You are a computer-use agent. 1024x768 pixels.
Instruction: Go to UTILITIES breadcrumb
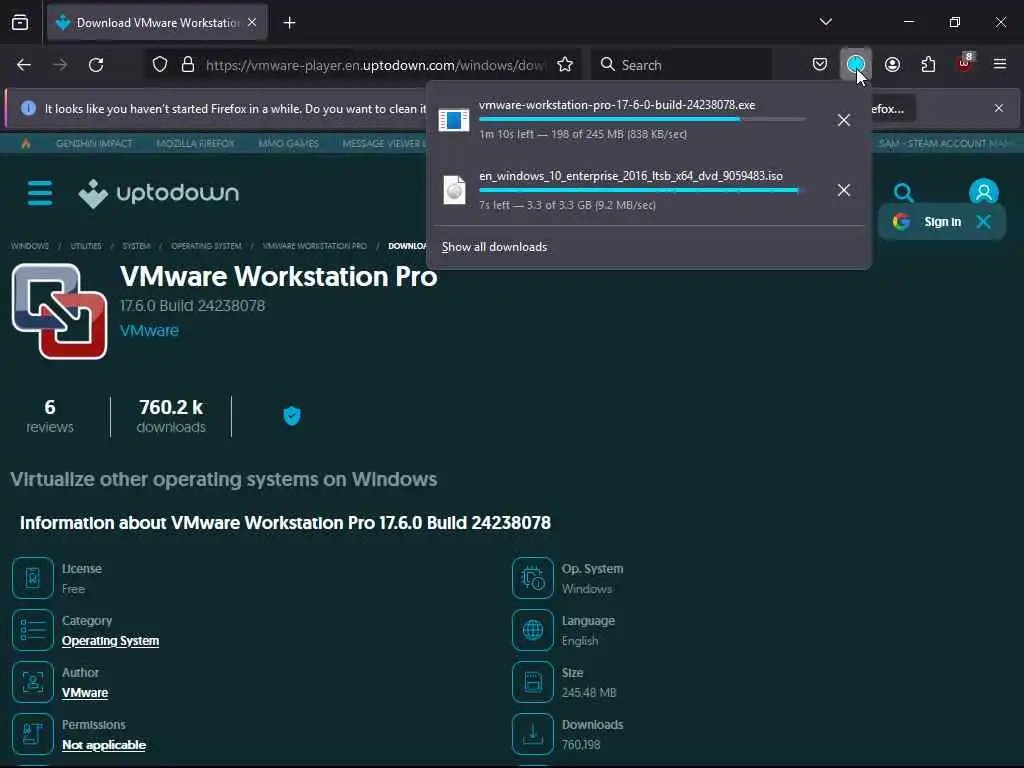(x=86, y=246)
